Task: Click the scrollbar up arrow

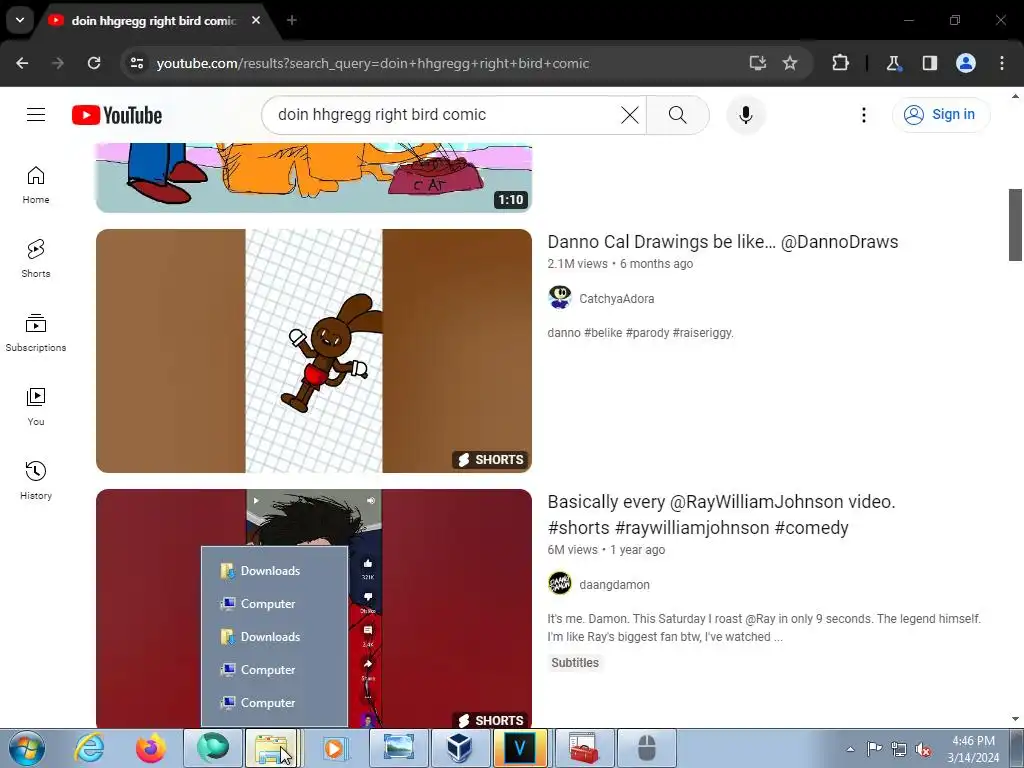Action: (x=1016, y=96)
